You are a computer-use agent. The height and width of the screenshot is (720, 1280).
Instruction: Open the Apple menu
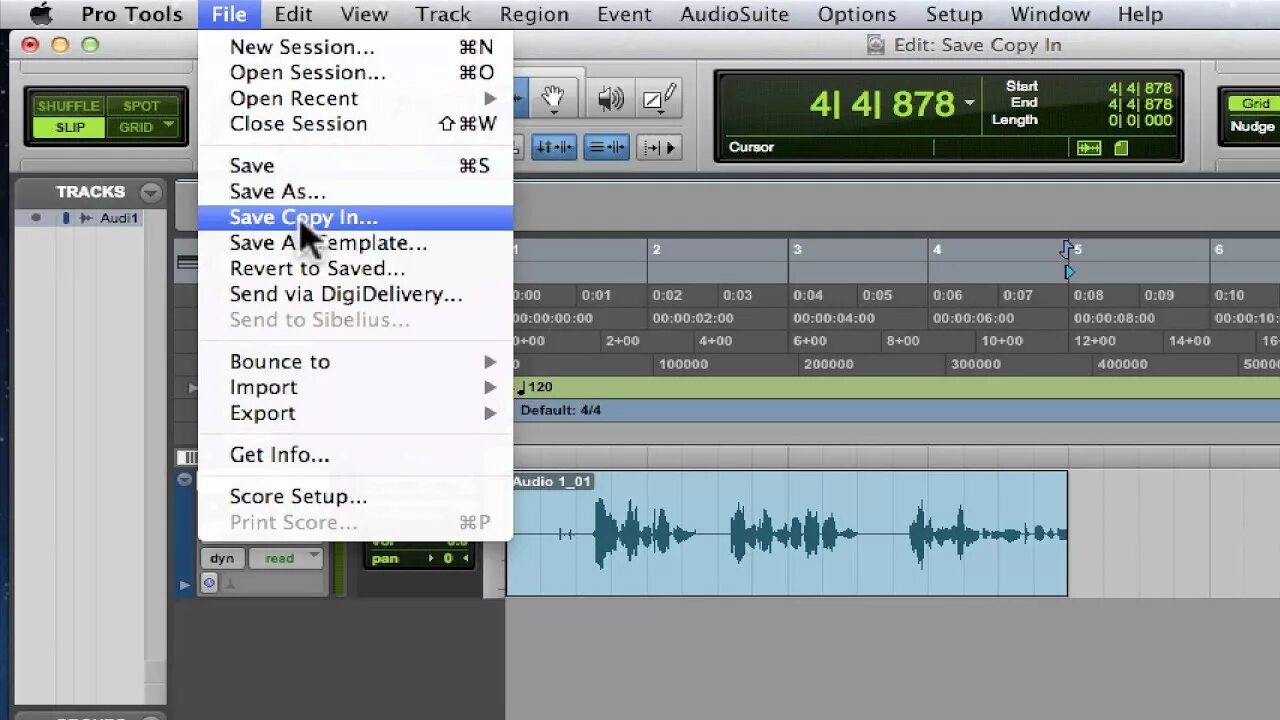(41, 14)
